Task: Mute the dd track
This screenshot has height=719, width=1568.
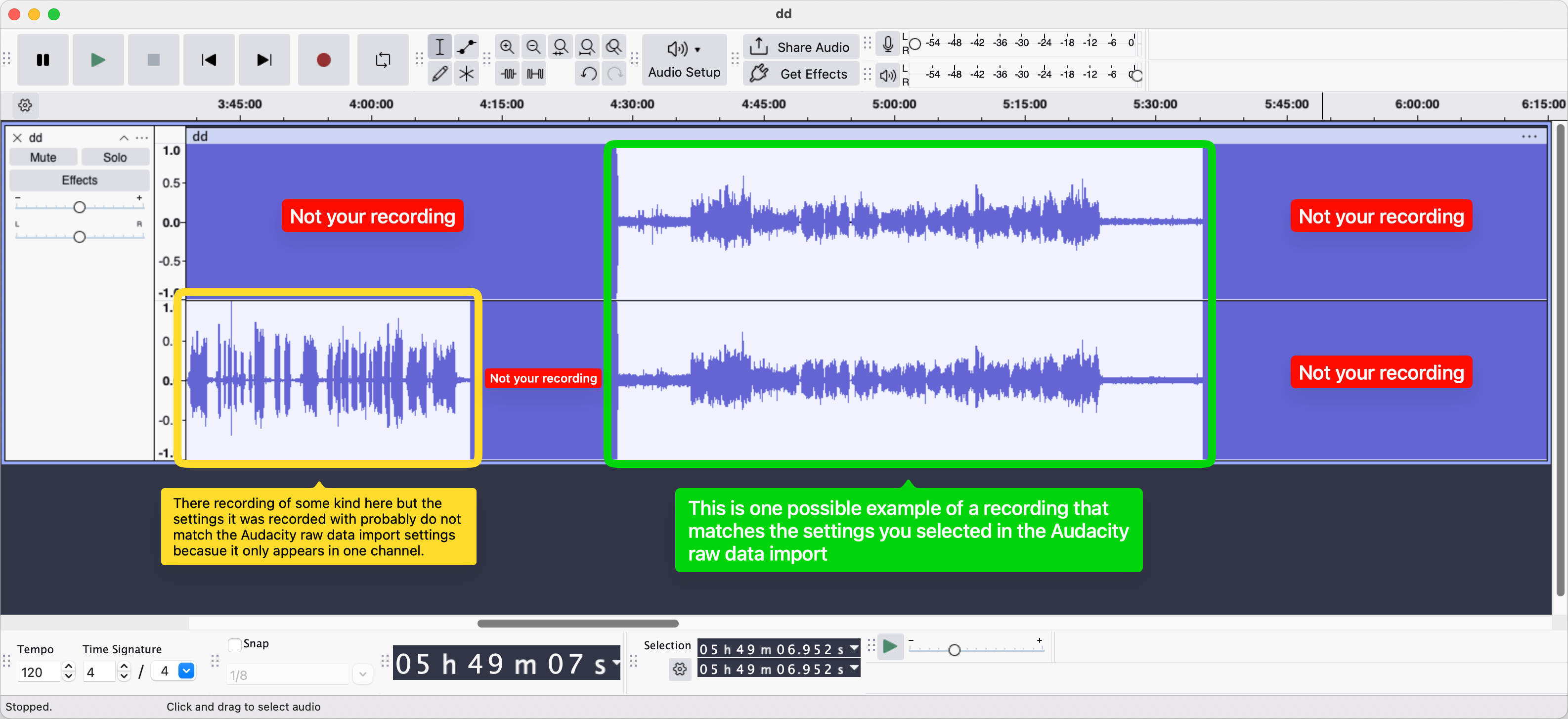Action: pyautogui.click(x=43, y=157)
